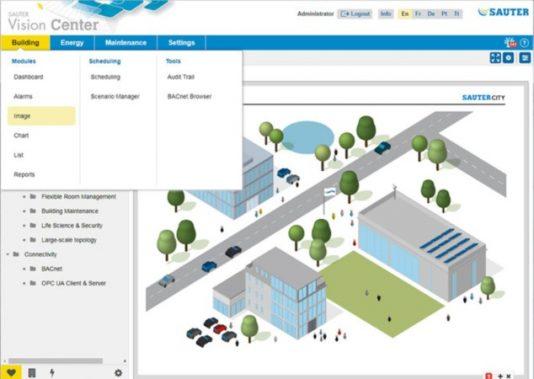Click the horizontal scrollbar in sidebar tree
This screenshot has width=534, height=379.
point(56,361)
